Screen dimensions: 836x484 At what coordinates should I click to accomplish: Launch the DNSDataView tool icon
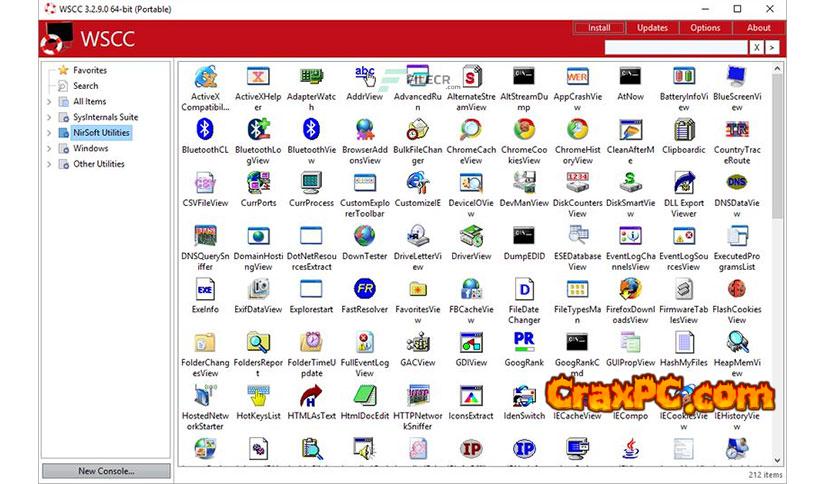[x=737, y=183]
